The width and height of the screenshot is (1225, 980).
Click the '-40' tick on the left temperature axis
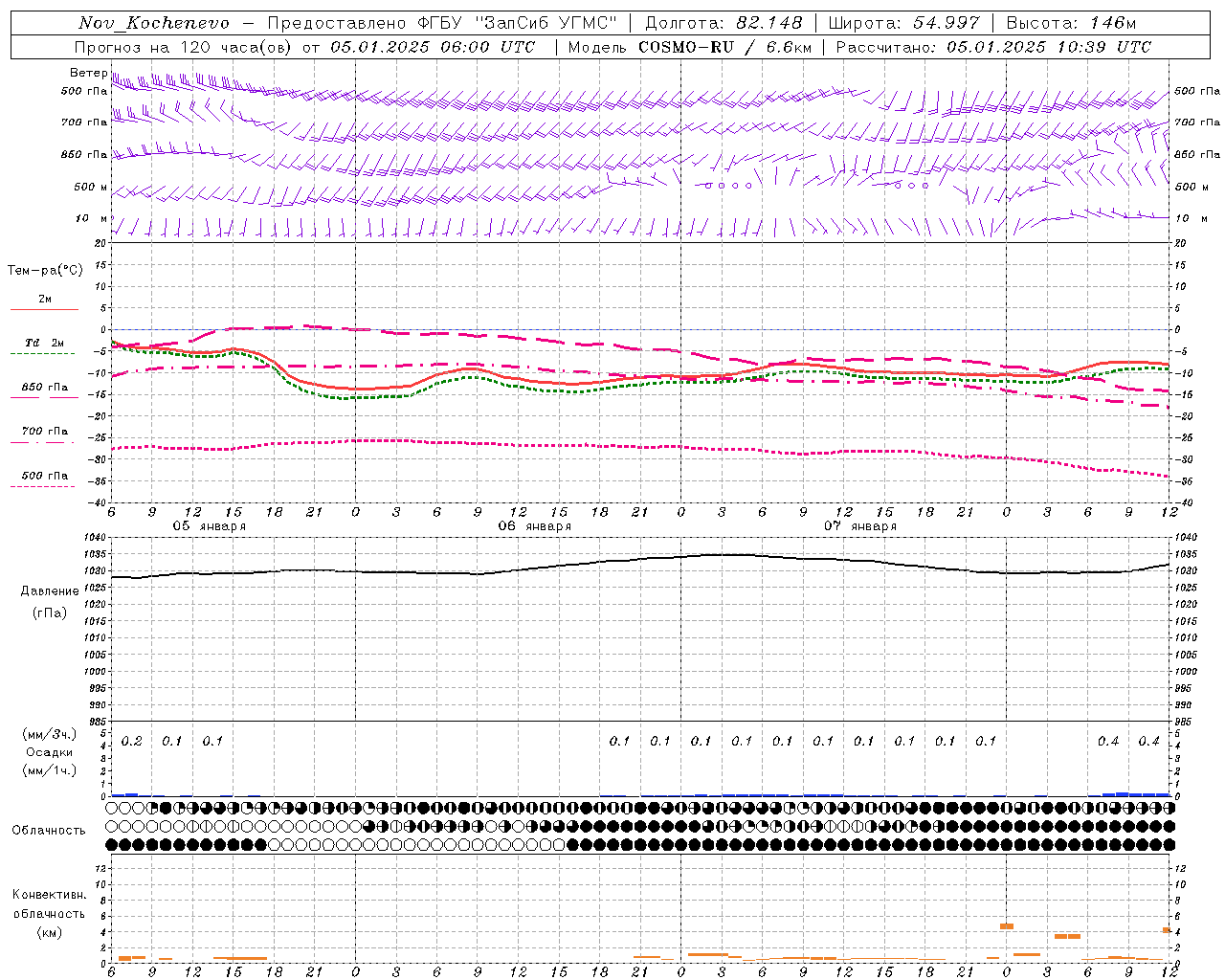tap(98, 502)
